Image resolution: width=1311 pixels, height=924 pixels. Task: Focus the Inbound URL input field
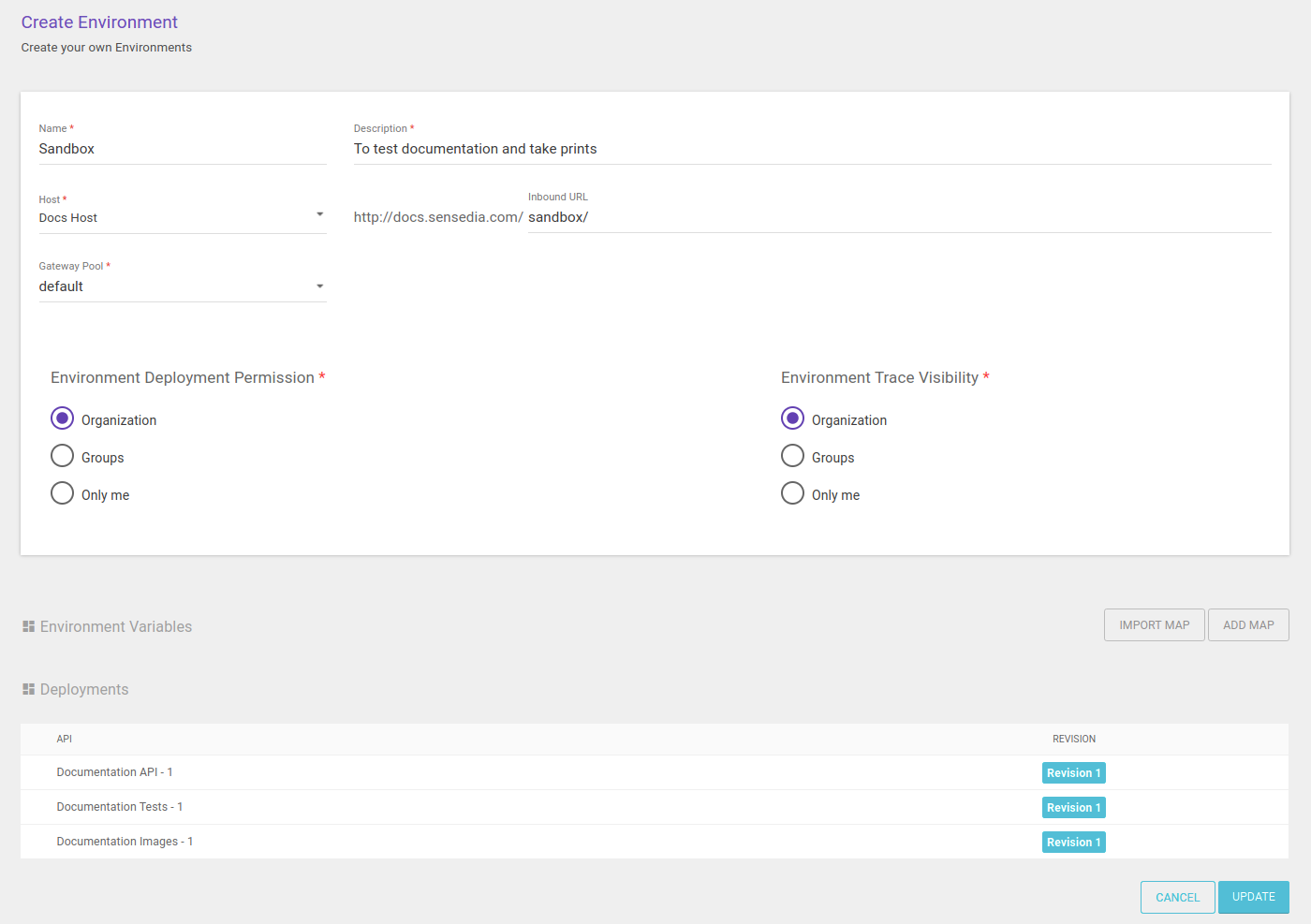pyautogui.click(x=897, y=217)
